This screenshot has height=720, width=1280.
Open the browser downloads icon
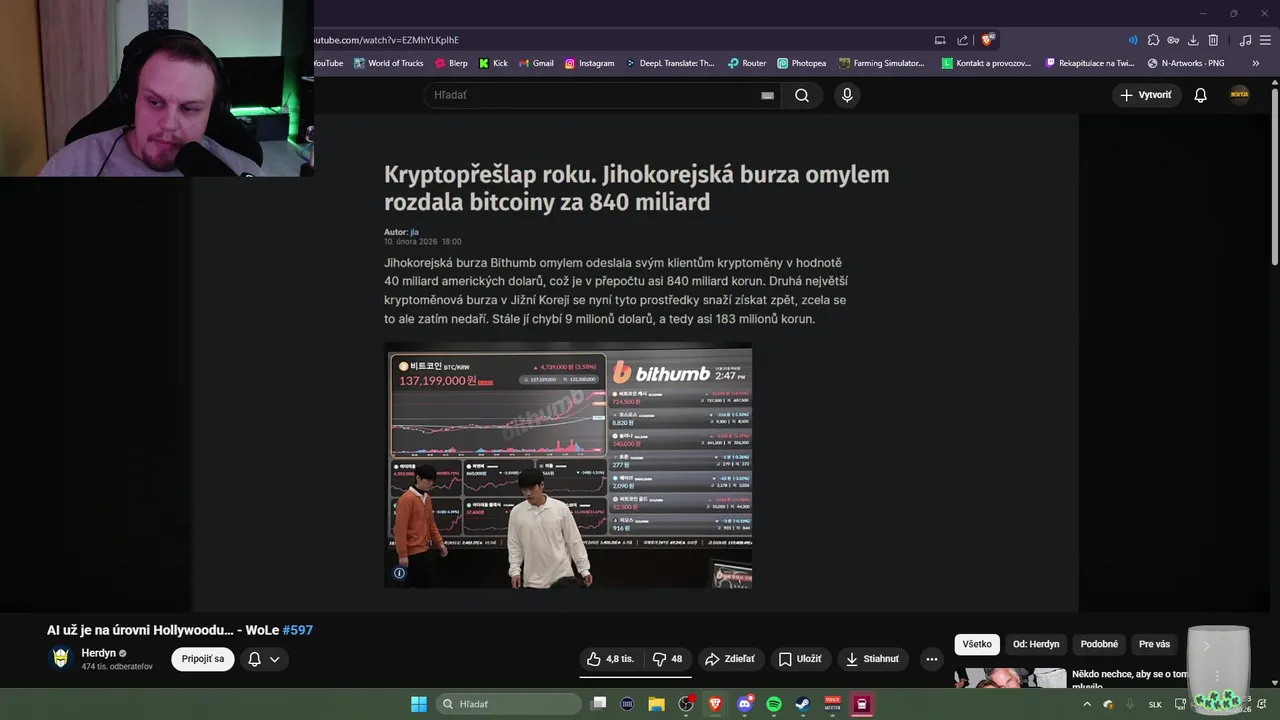[x=1193, y=40]
